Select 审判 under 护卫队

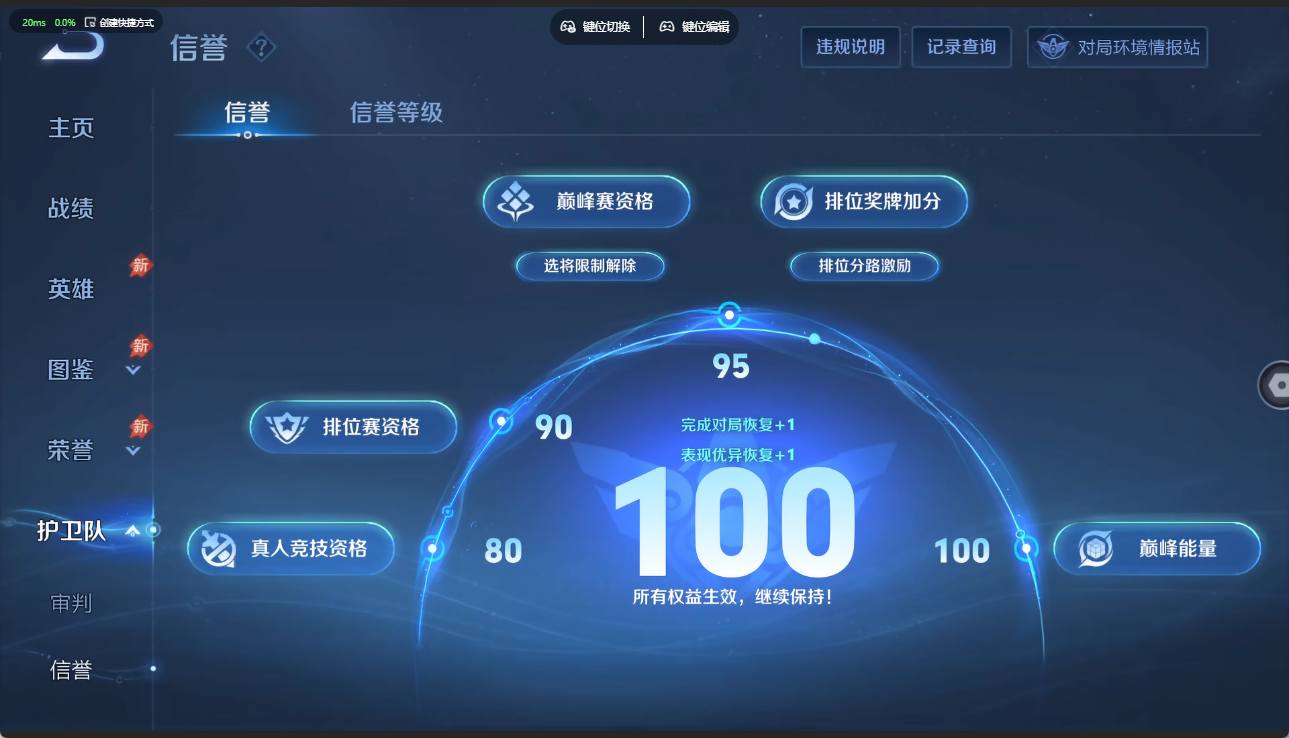tap(71, 603)
